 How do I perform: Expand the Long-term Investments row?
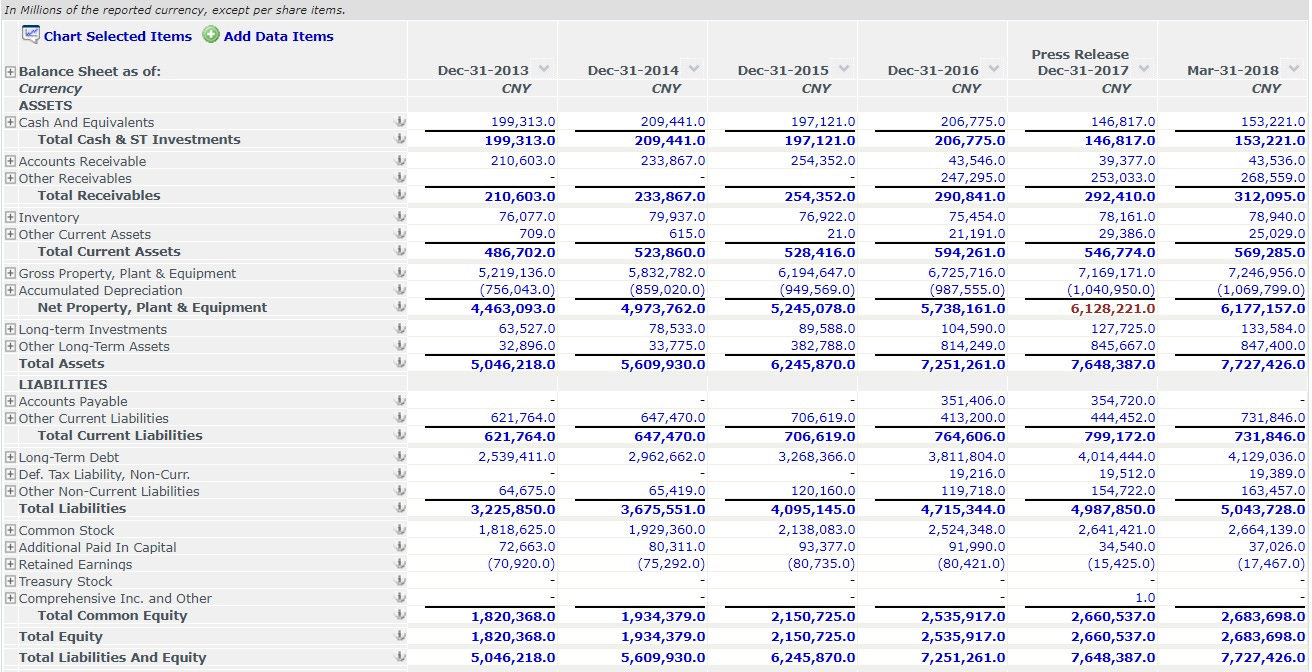(11, 329)
